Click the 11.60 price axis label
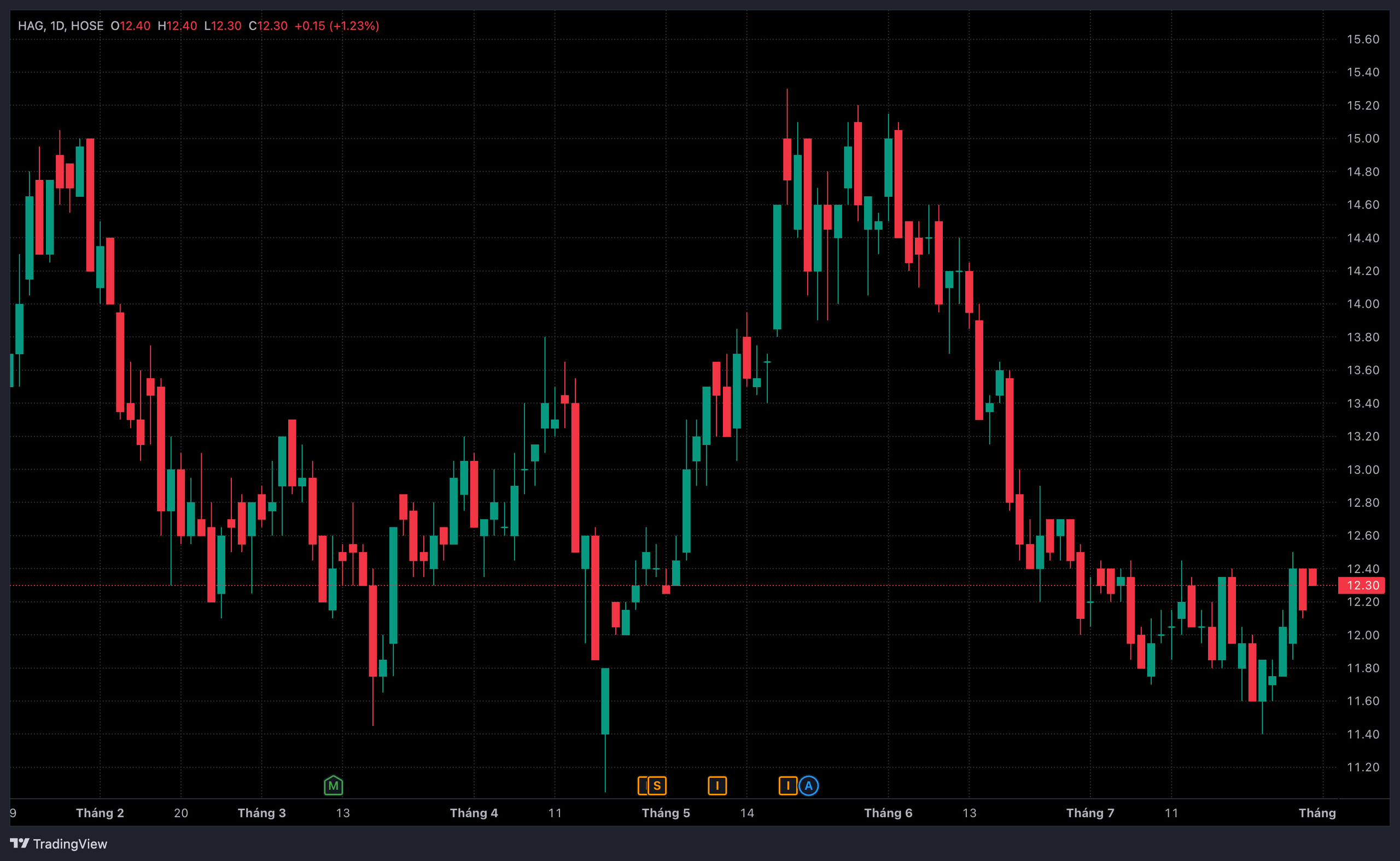 coord(1362,701)
